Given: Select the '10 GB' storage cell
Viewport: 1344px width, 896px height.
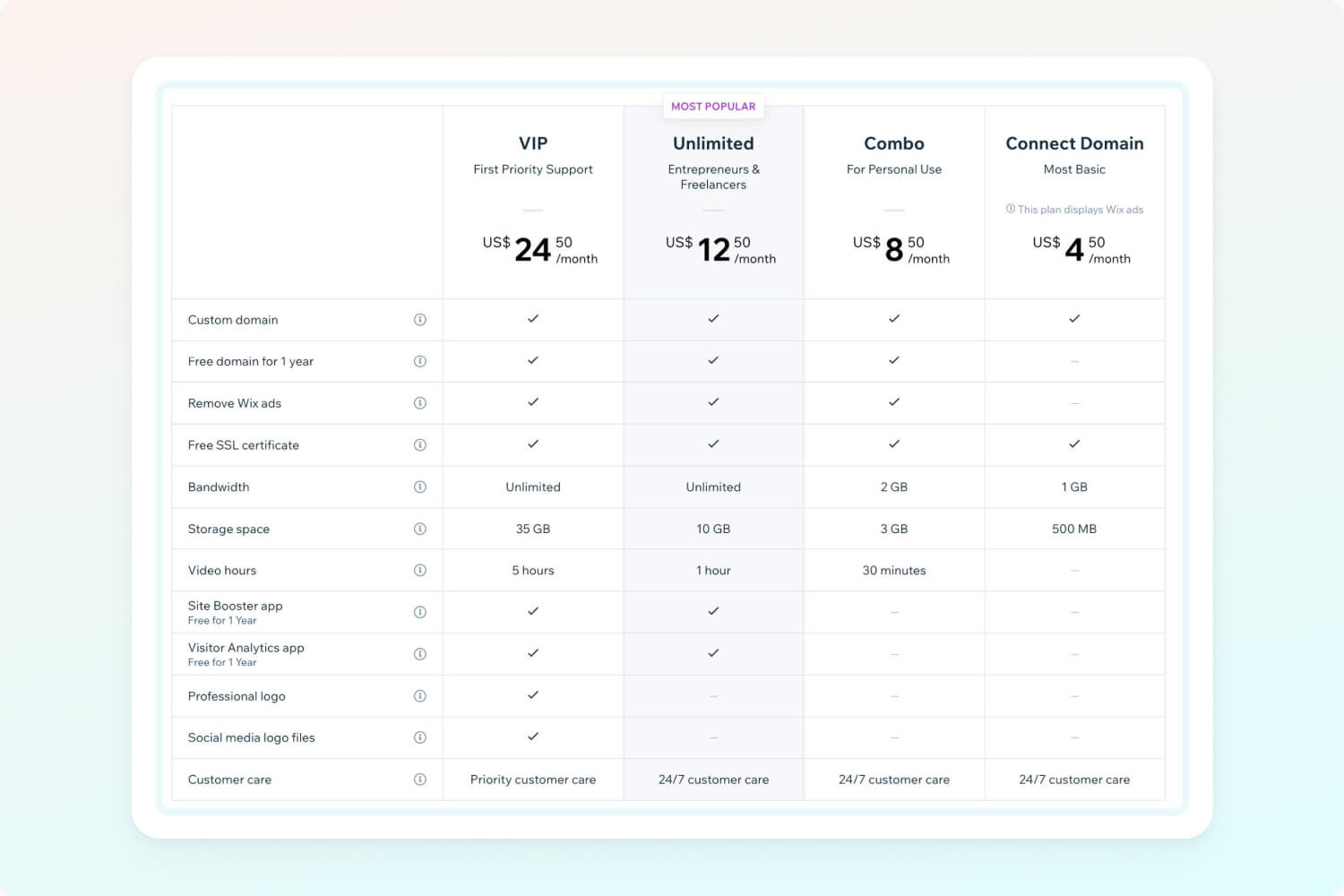Looking at the screenshot, I should coord(713,530).
